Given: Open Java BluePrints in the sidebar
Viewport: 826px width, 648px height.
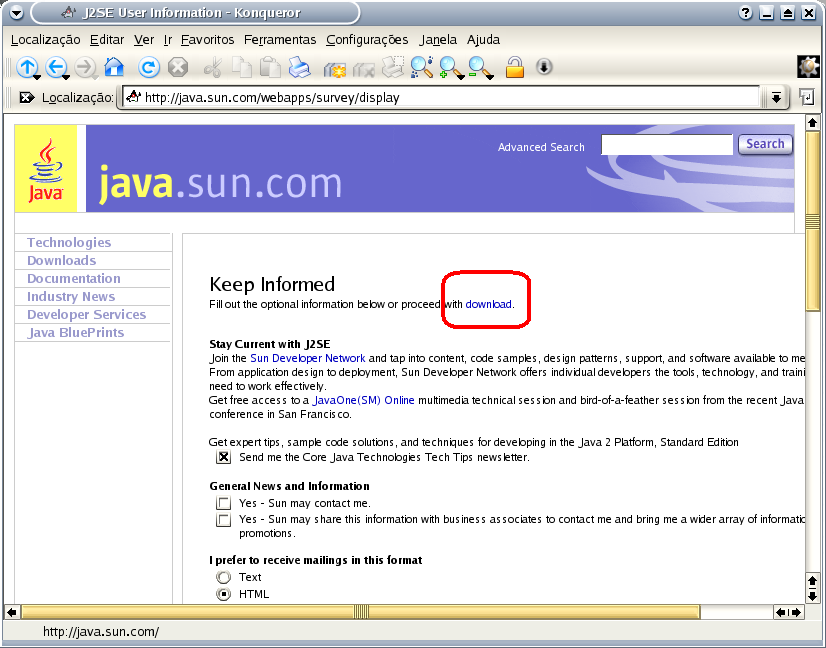Looking at the screenshot, I should coord(76,332).
